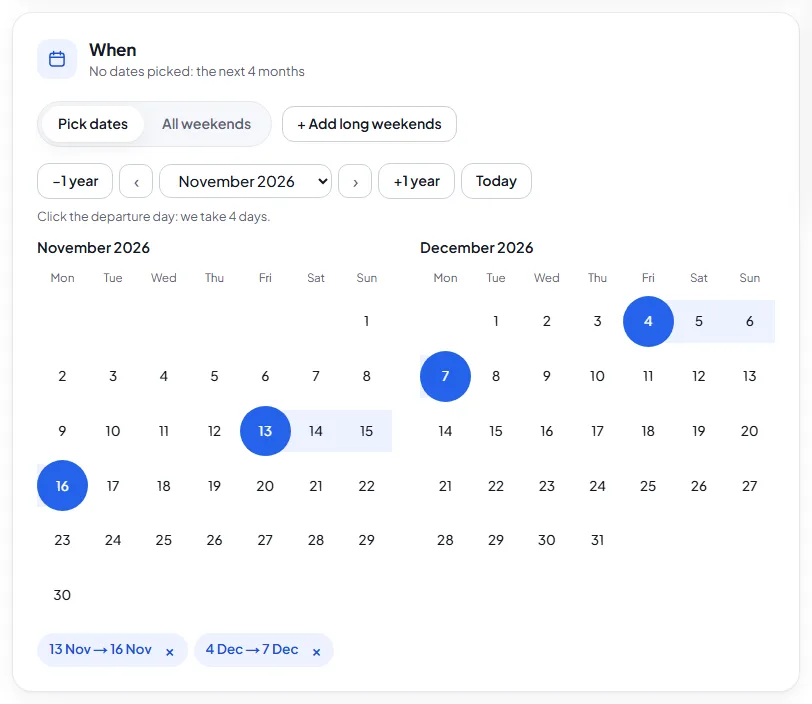The height and width of the screenshot is (704, 812).
Task: Jump forward with +1 year button
Action: 416,181
